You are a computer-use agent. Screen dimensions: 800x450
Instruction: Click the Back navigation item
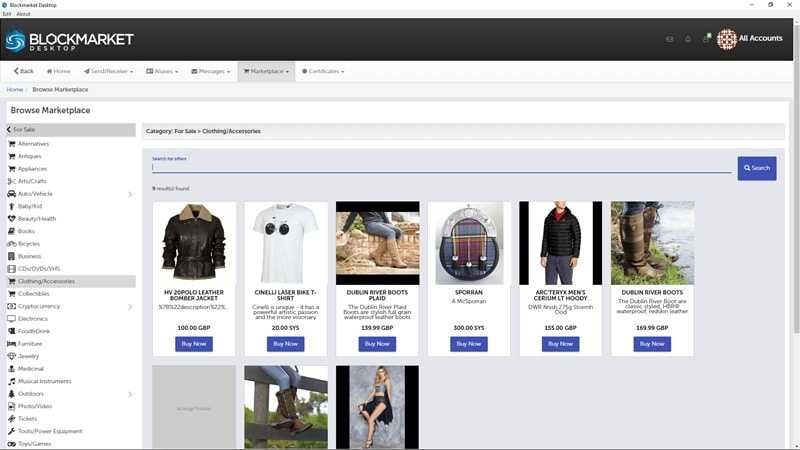[x=23, y=71]
